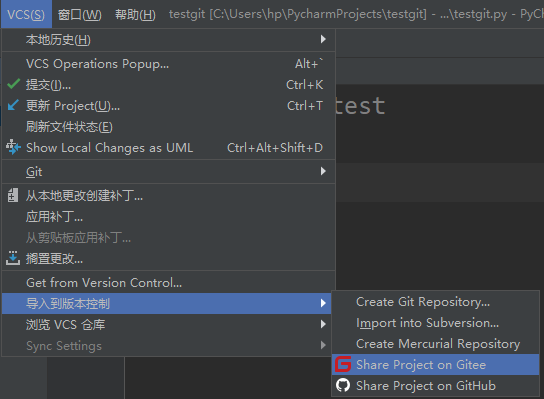This screenshot has width=544, height=399.
Task: Click the GitHub octocat icon
Action: pos(343,385)
